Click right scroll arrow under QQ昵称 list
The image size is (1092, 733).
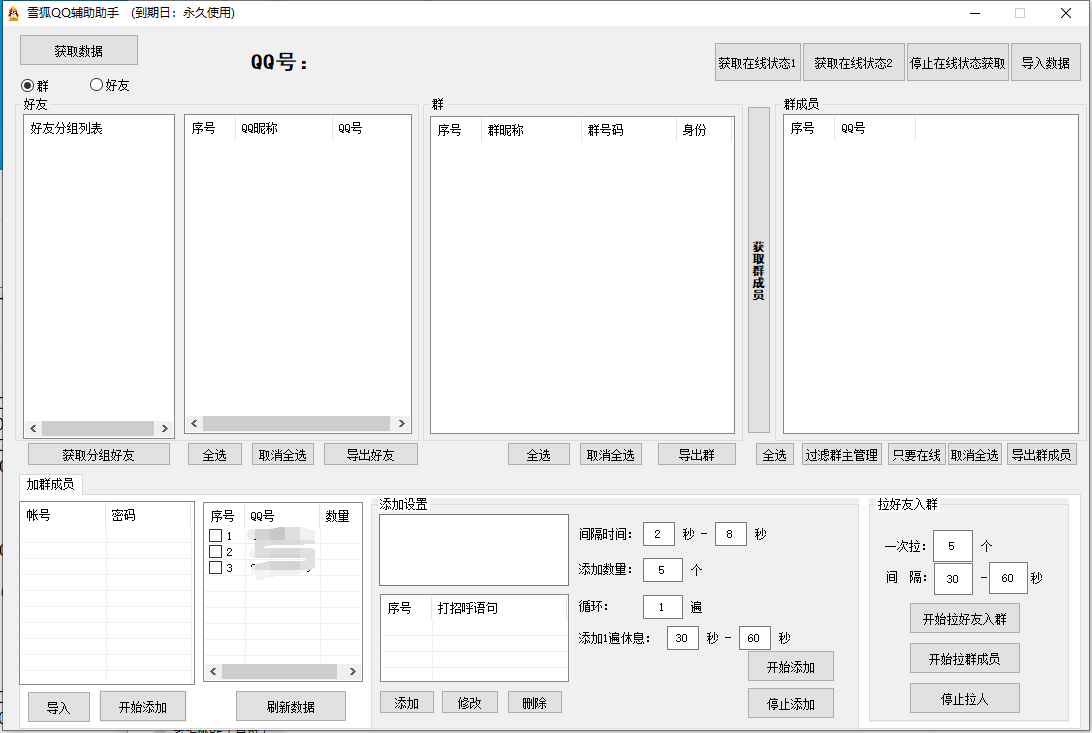(402, 423)
